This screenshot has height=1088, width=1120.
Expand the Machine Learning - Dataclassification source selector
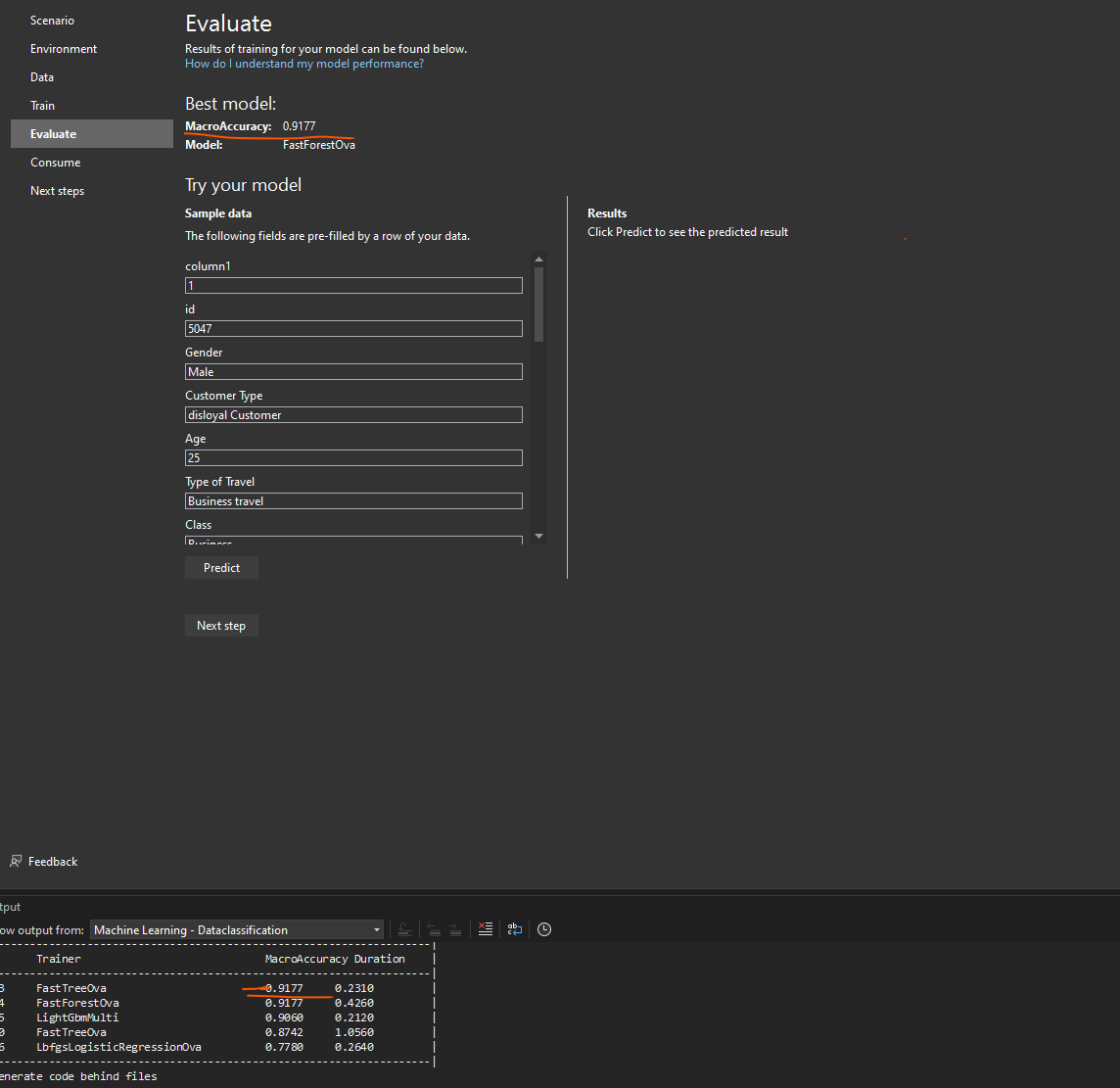tap(235, 929)
